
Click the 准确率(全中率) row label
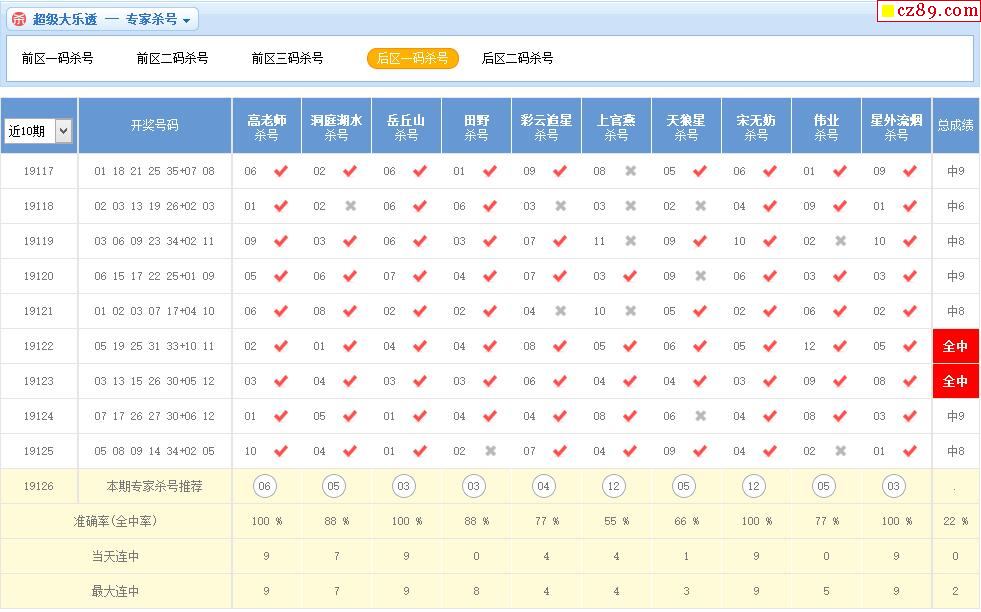pyautogui.click(x=115, y=521)
